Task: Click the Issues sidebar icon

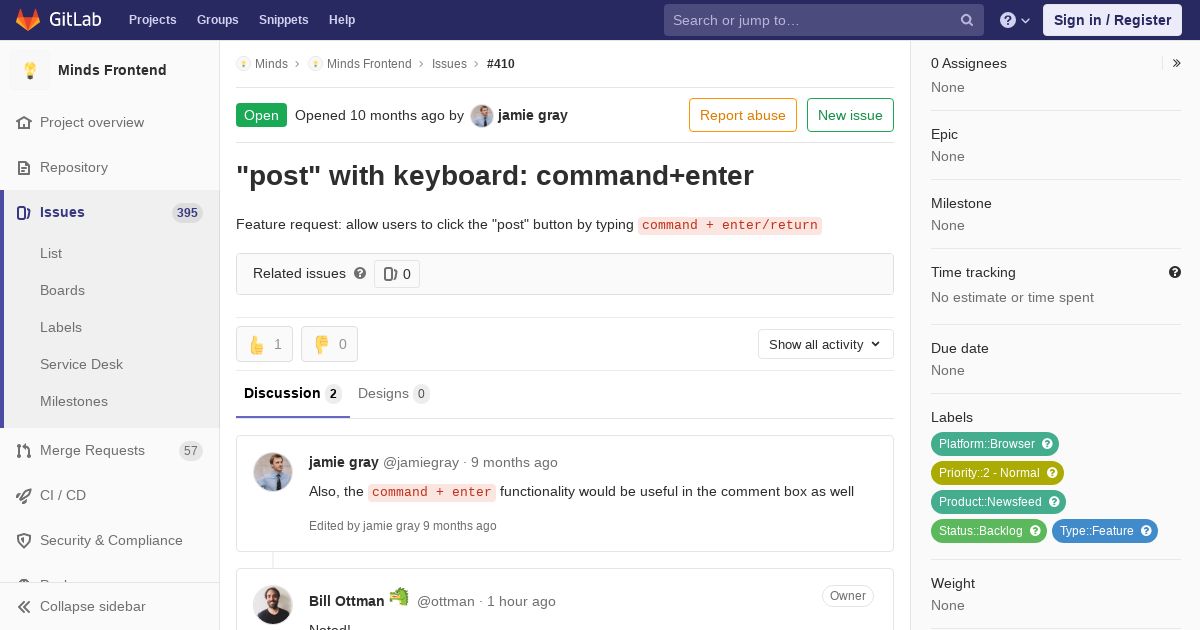Action: tap(24, 212)
